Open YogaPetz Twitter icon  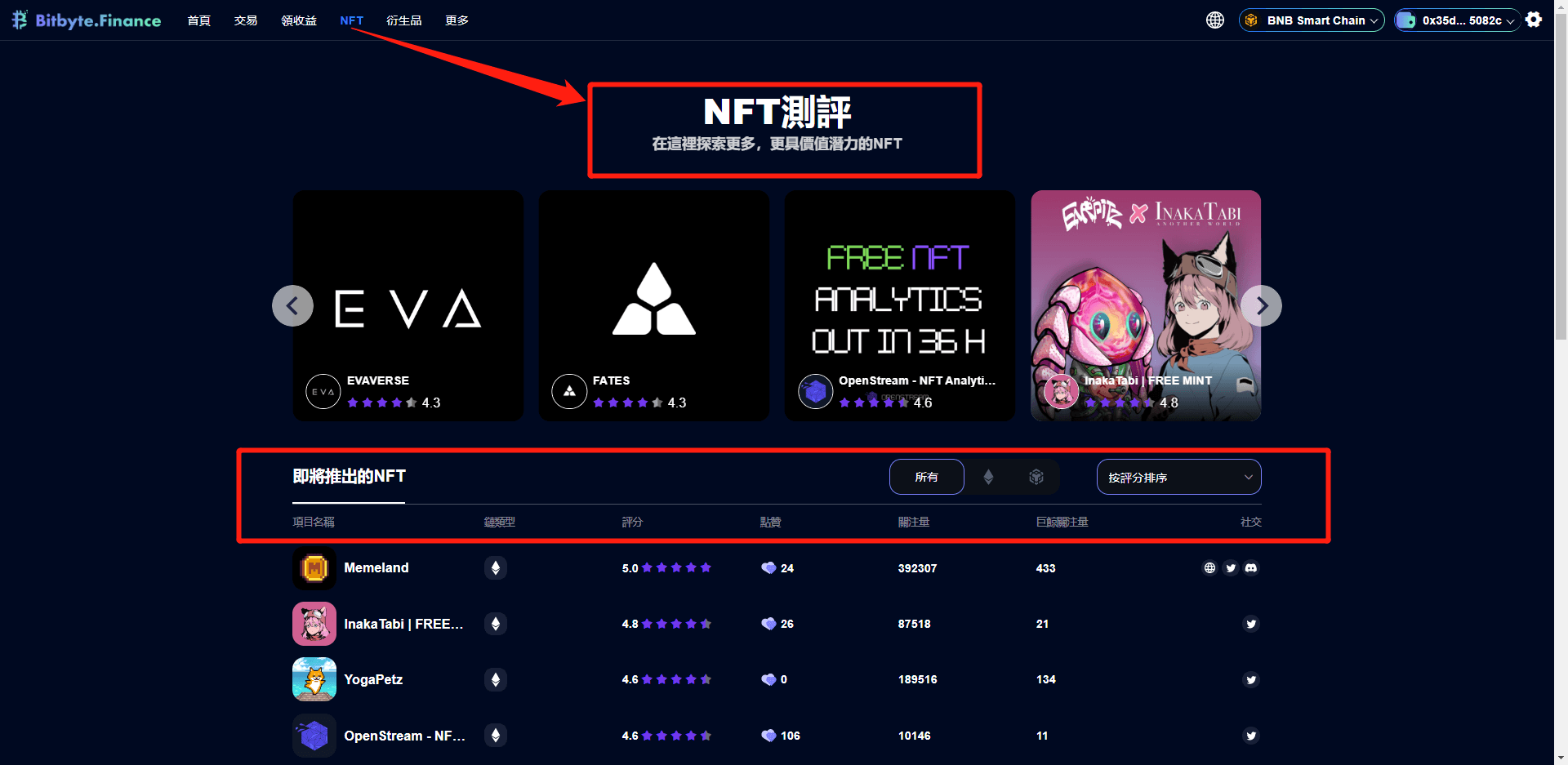point(1250,680)
